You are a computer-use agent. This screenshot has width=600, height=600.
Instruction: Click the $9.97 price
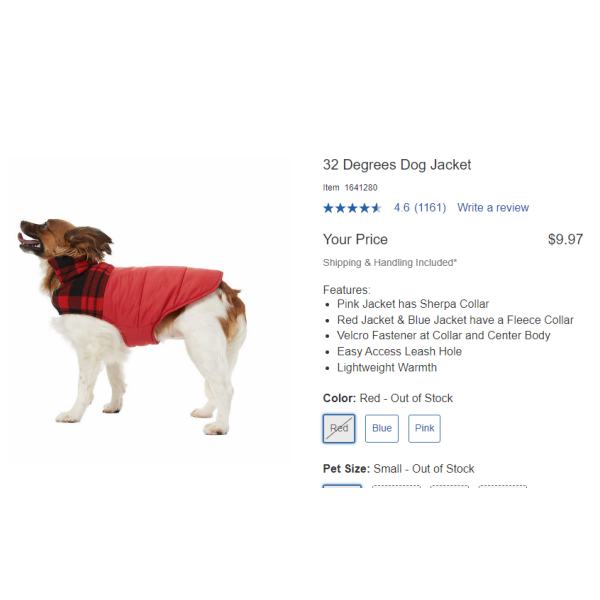click(x=565, y=240)
